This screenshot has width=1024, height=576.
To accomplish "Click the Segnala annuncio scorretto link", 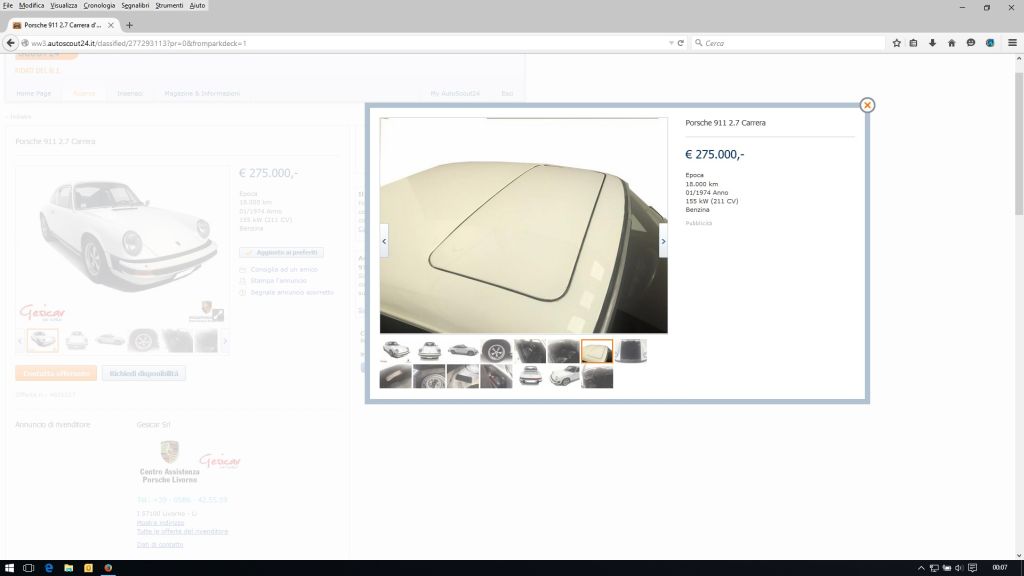I will click(292, 293).
